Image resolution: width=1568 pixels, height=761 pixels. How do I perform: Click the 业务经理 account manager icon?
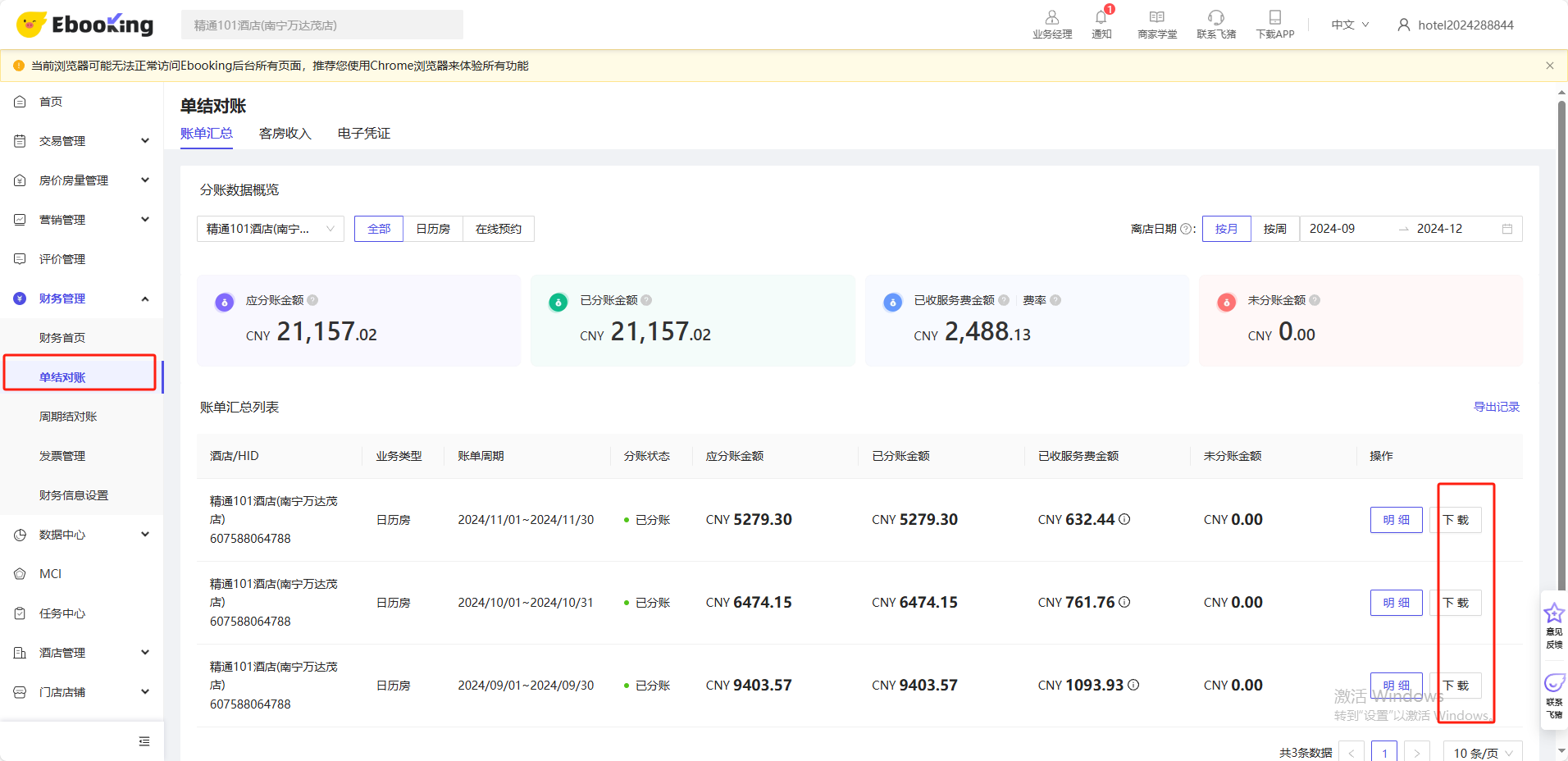pos(1051,18)
